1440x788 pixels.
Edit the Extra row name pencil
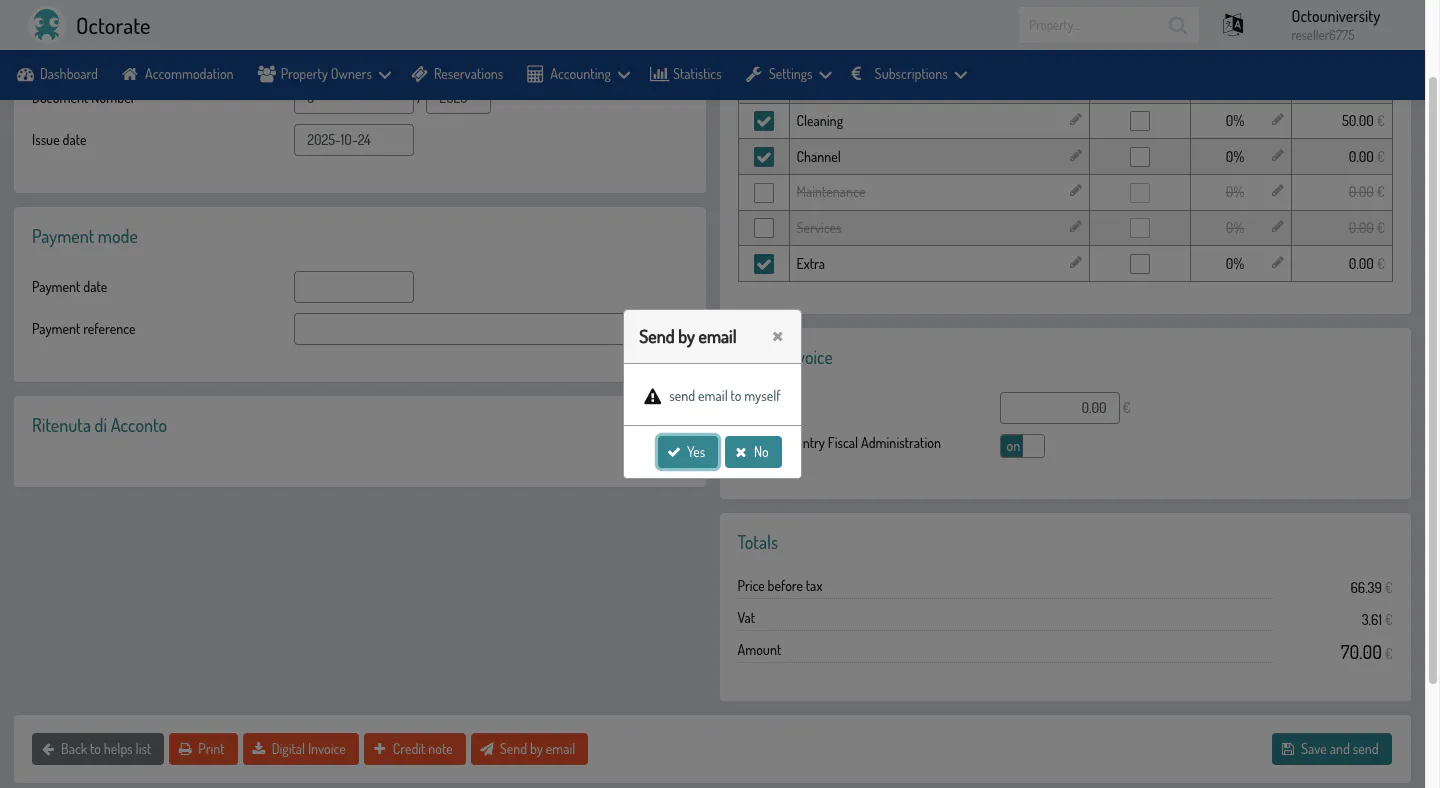tap(1075, 263)
